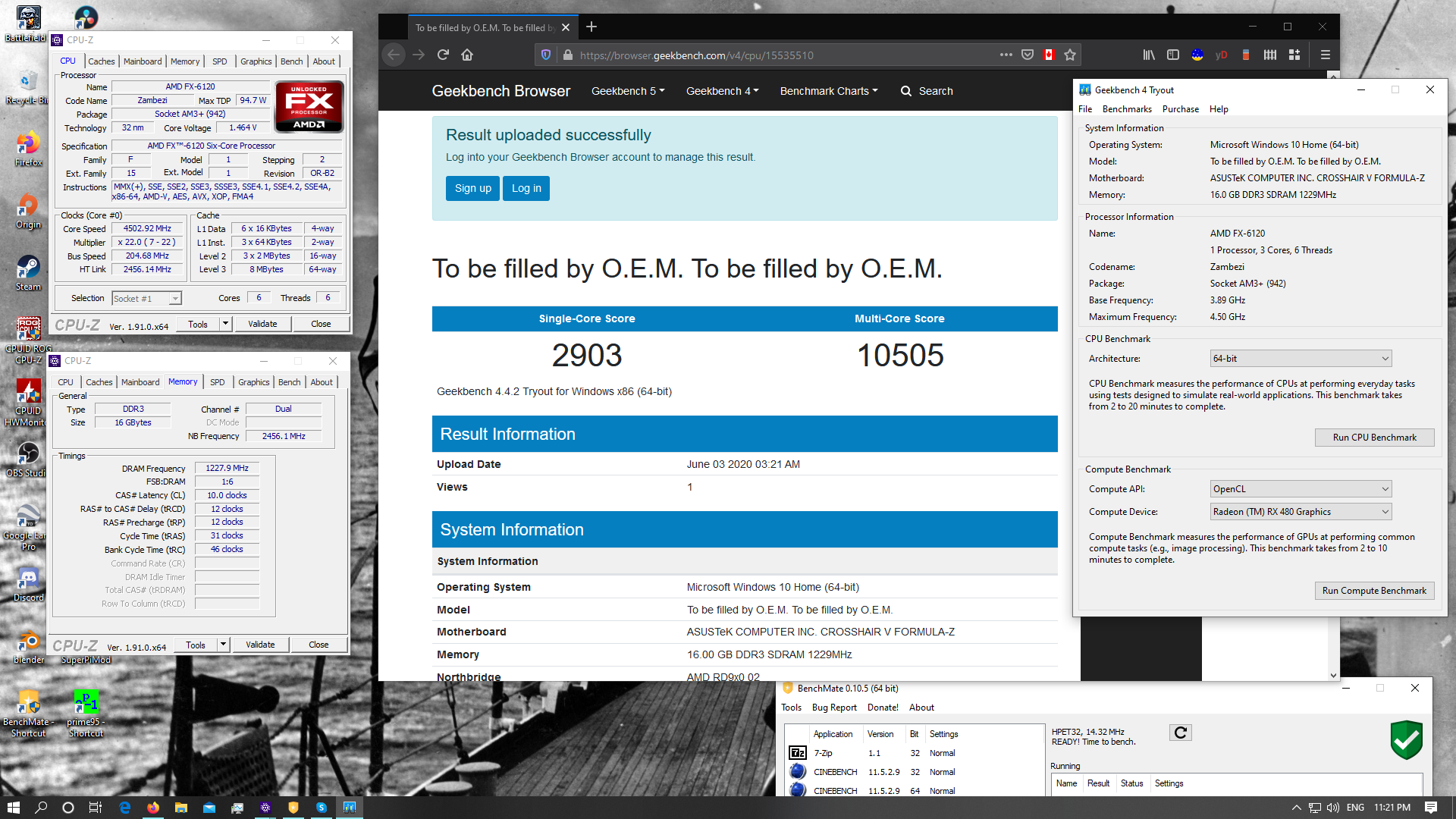This screenshot has height=819, width=1456.
Task: Select the 7-Zip icon in BenchMate list
Action: 798,753
